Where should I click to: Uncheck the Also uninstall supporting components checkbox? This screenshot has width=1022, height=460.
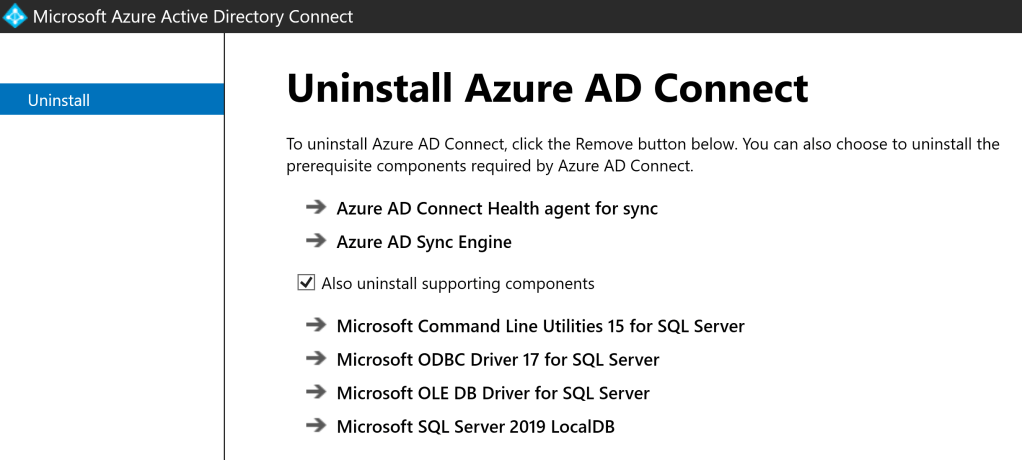[x=307, y=283]
